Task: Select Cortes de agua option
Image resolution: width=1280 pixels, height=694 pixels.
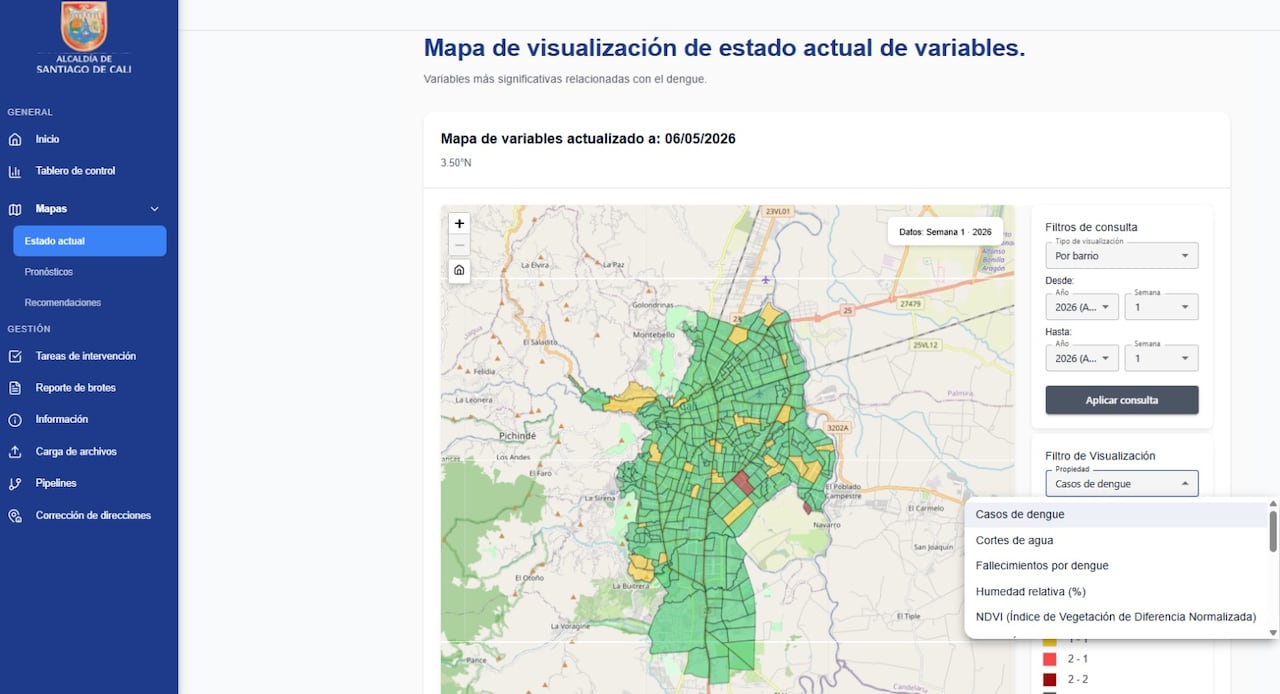Action: tap(1116, 541)
